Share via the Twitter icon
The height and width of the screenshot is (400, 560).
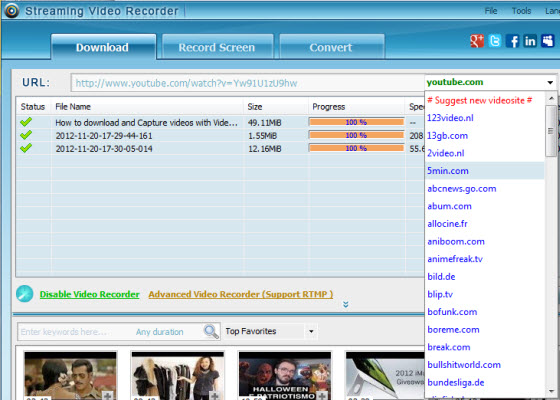495,41
